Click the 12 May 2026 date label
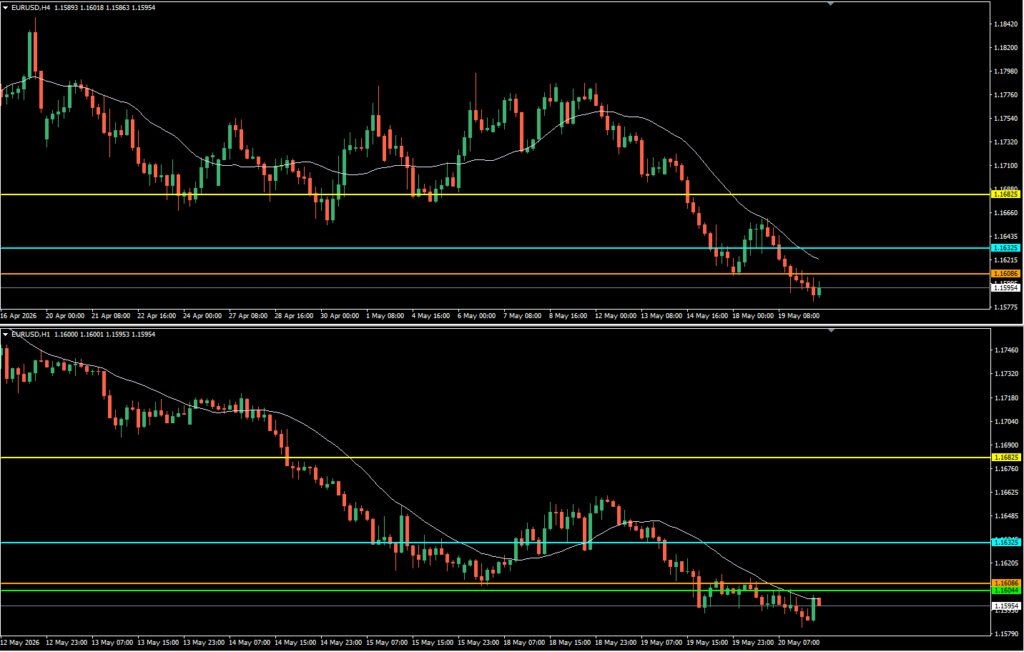 tap(21, 642)
